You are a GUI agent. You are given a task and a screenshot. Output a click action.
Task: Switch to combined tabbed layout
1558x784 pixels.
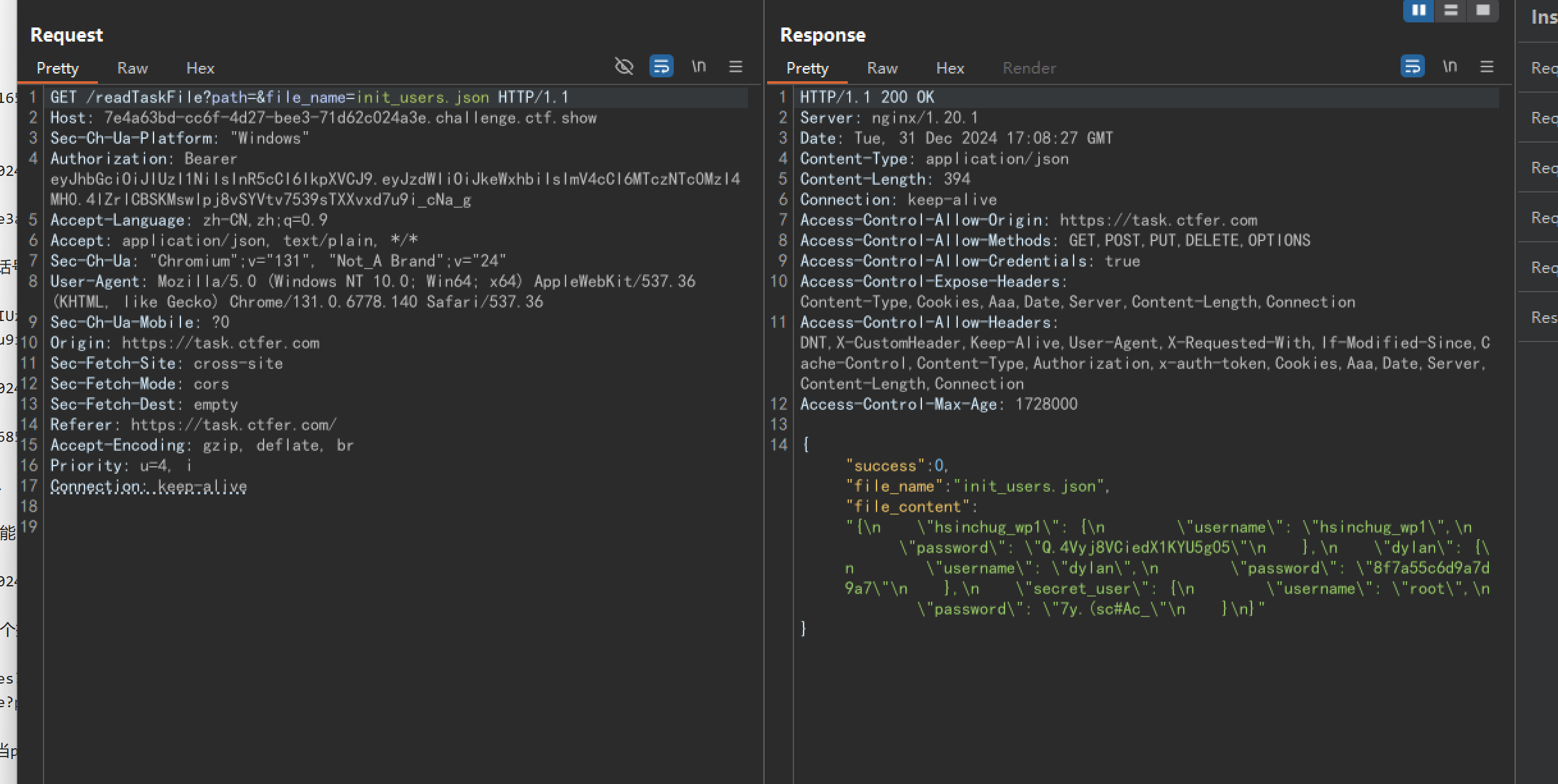(1482, 10)
